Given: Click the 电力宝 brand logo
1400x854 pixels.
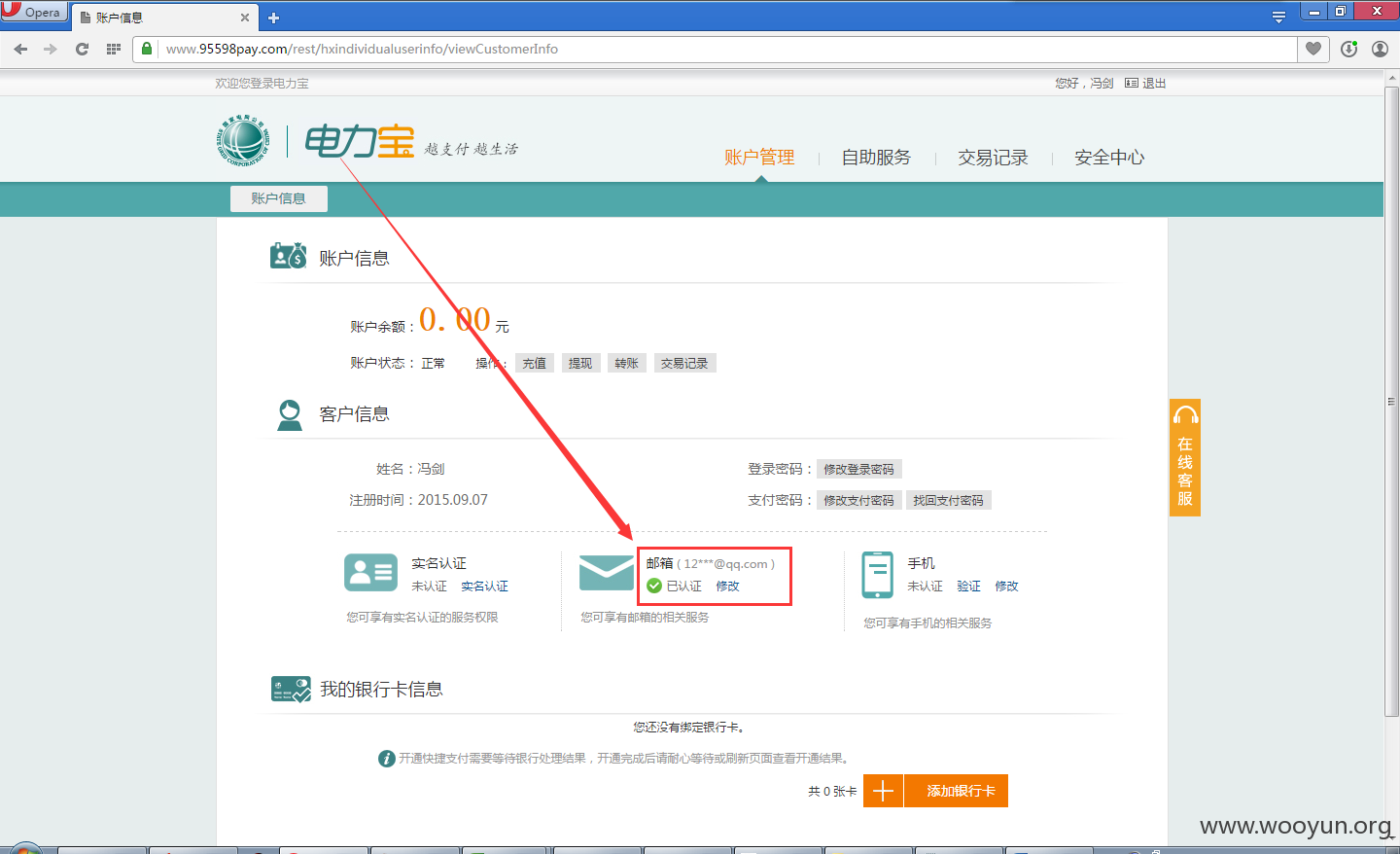Looking at the screenshot, I should pyautogui.click(x=360, y=142).
